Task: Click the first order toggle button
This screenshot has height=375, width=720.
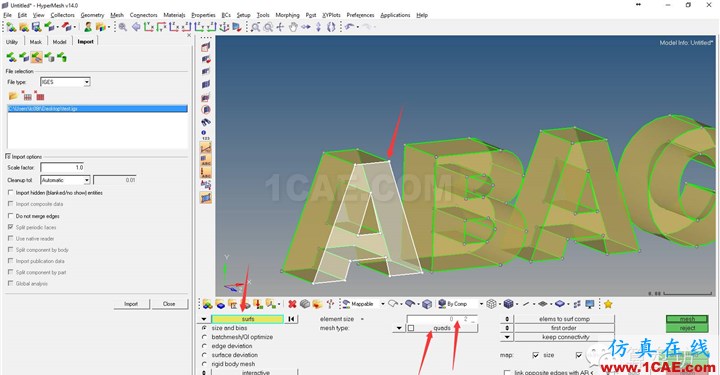Action: tap(564, 328)
